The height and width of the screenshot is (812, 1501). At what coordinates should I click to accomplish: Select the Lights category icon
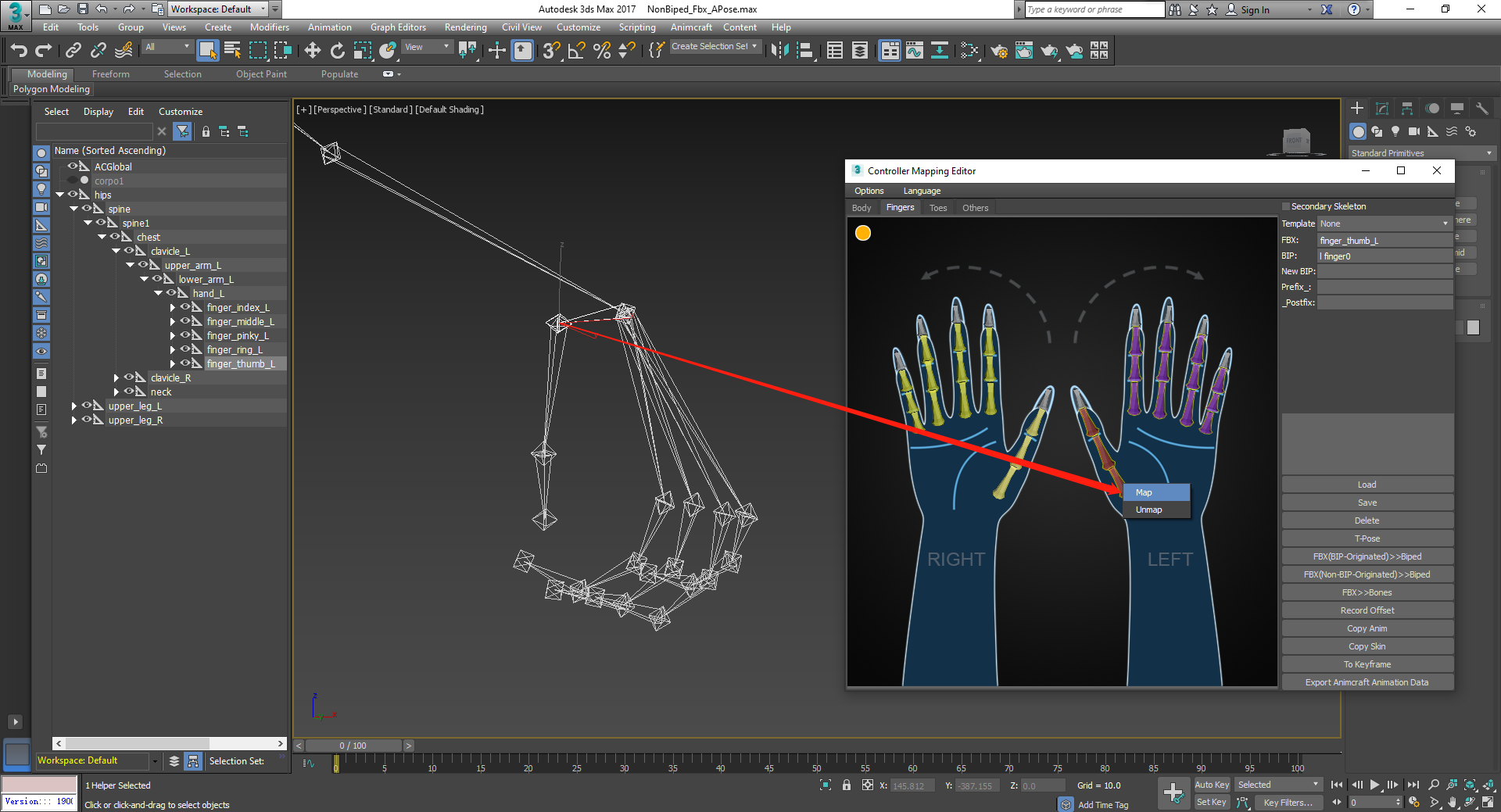1395,131
